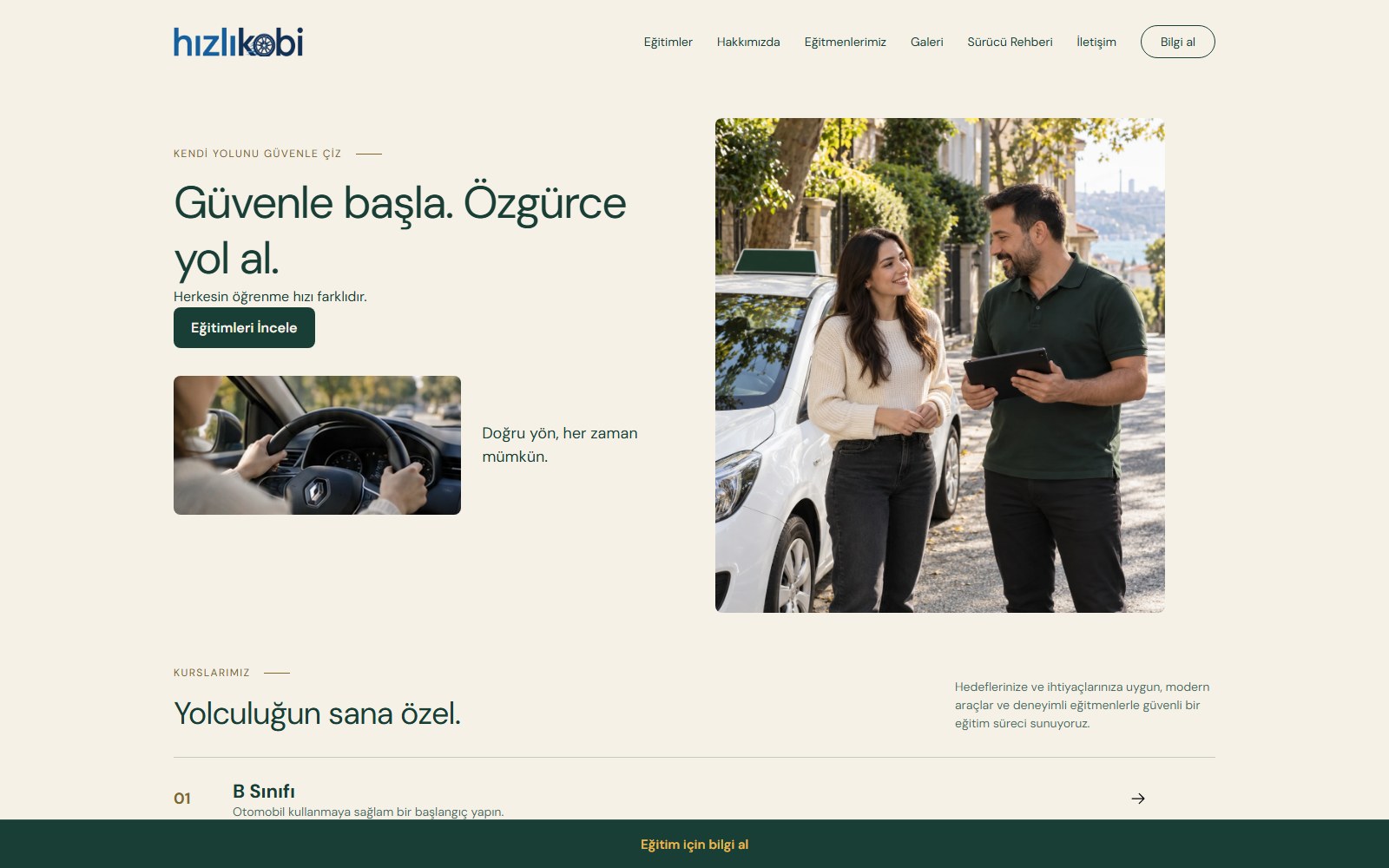Viewport: 1389px width, 868px height.
Task: Click text 'Herkesin öğrenme hızı farklıdır.'
Action: [270, 297]
